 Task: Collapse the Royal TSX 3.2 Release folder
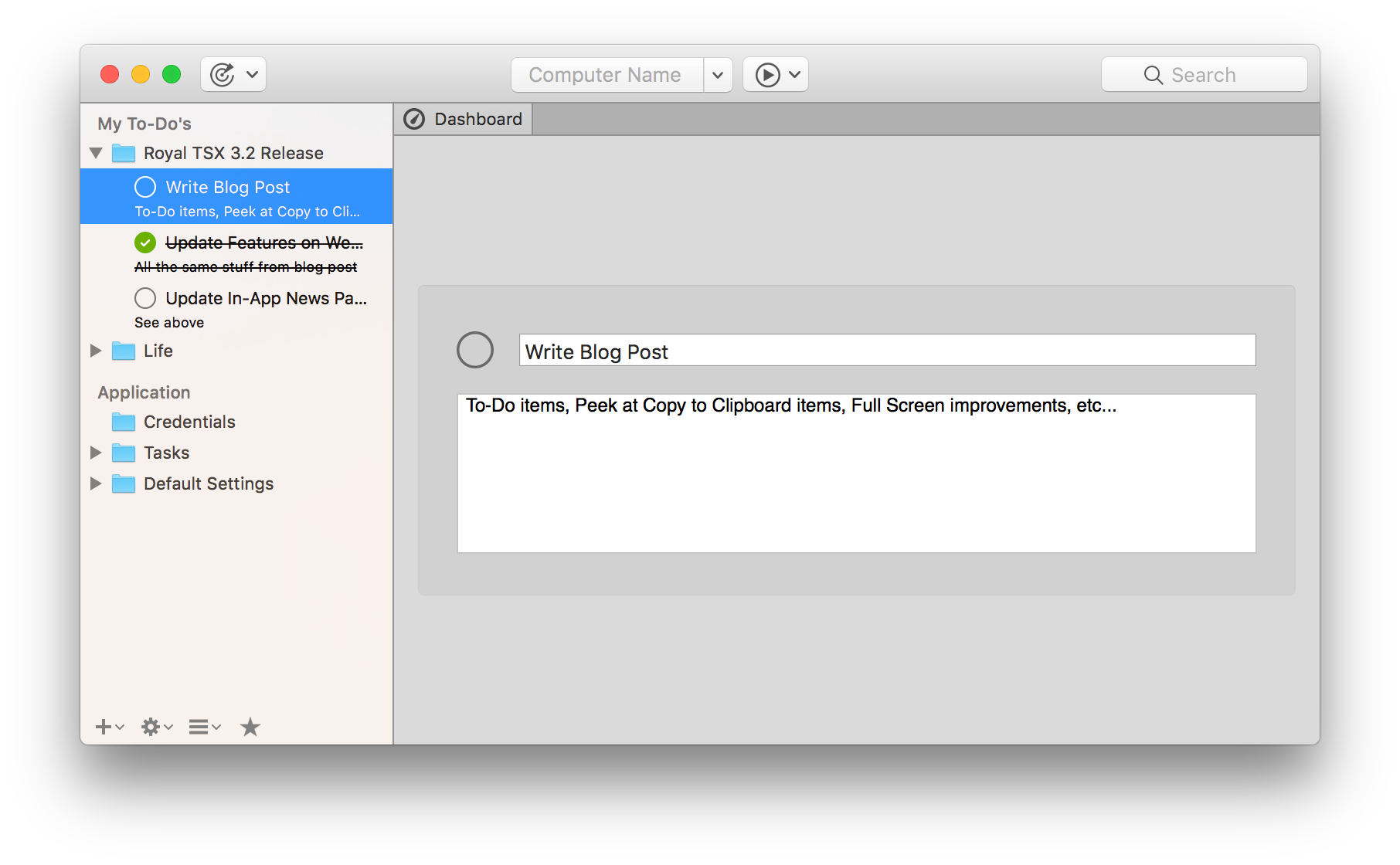(96, 153)
